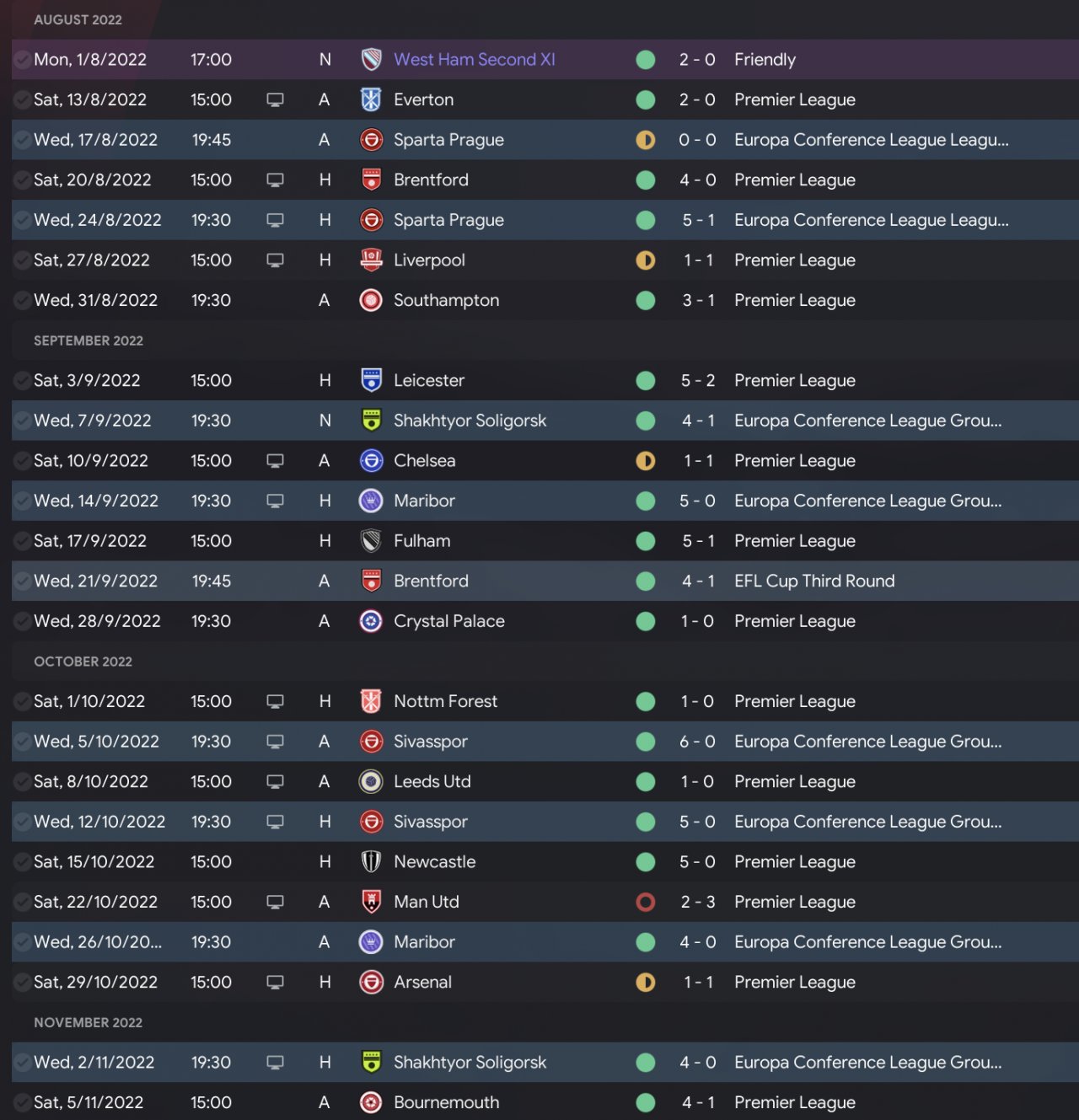Click the Liverpool club crest
This screenshot has height=1120, width=1079.
371,260
